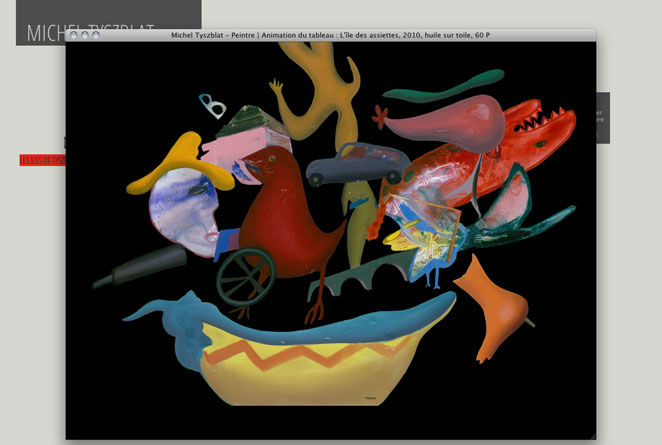Select the small blue-gray car
Viewport: 662px width, 445px height.
point(356,163)
